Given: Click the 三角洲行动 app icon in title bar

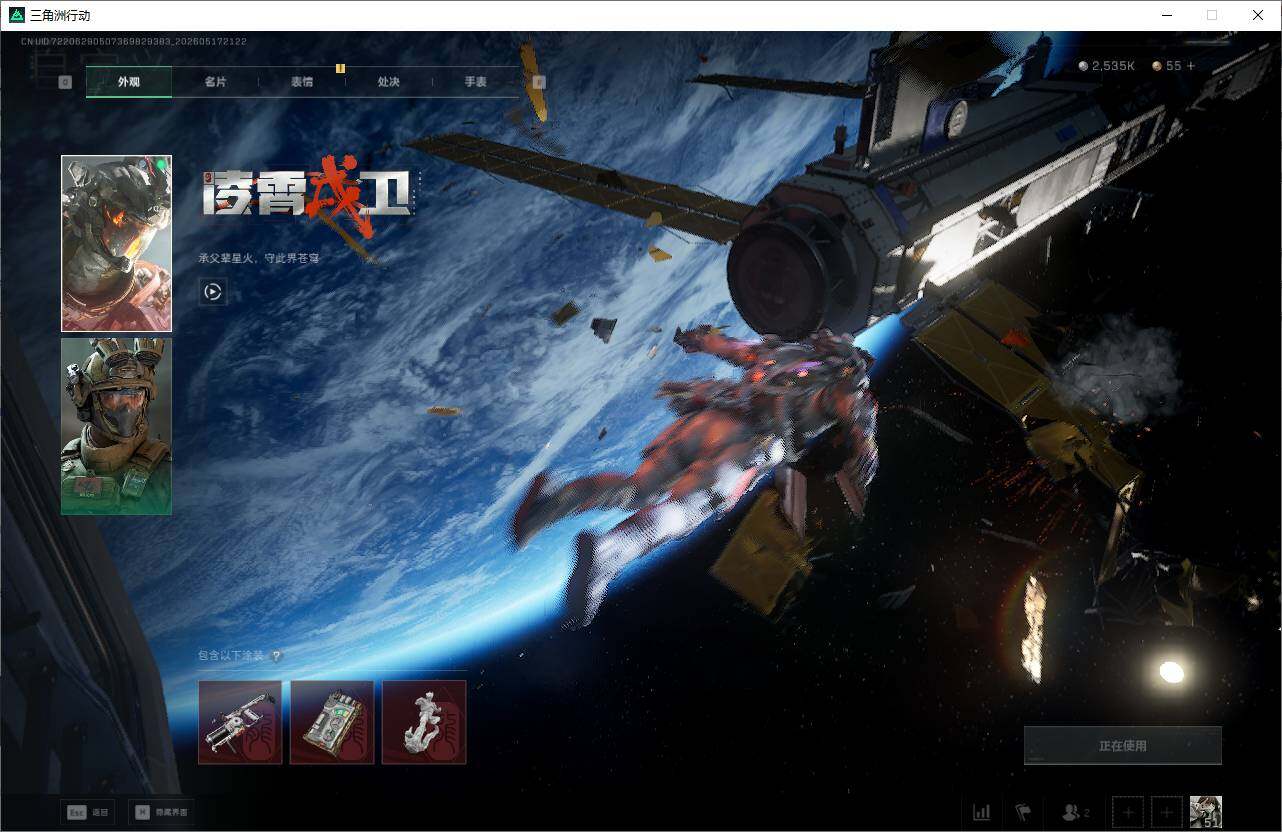Looking at the screenshot, I should click(16, 15).
